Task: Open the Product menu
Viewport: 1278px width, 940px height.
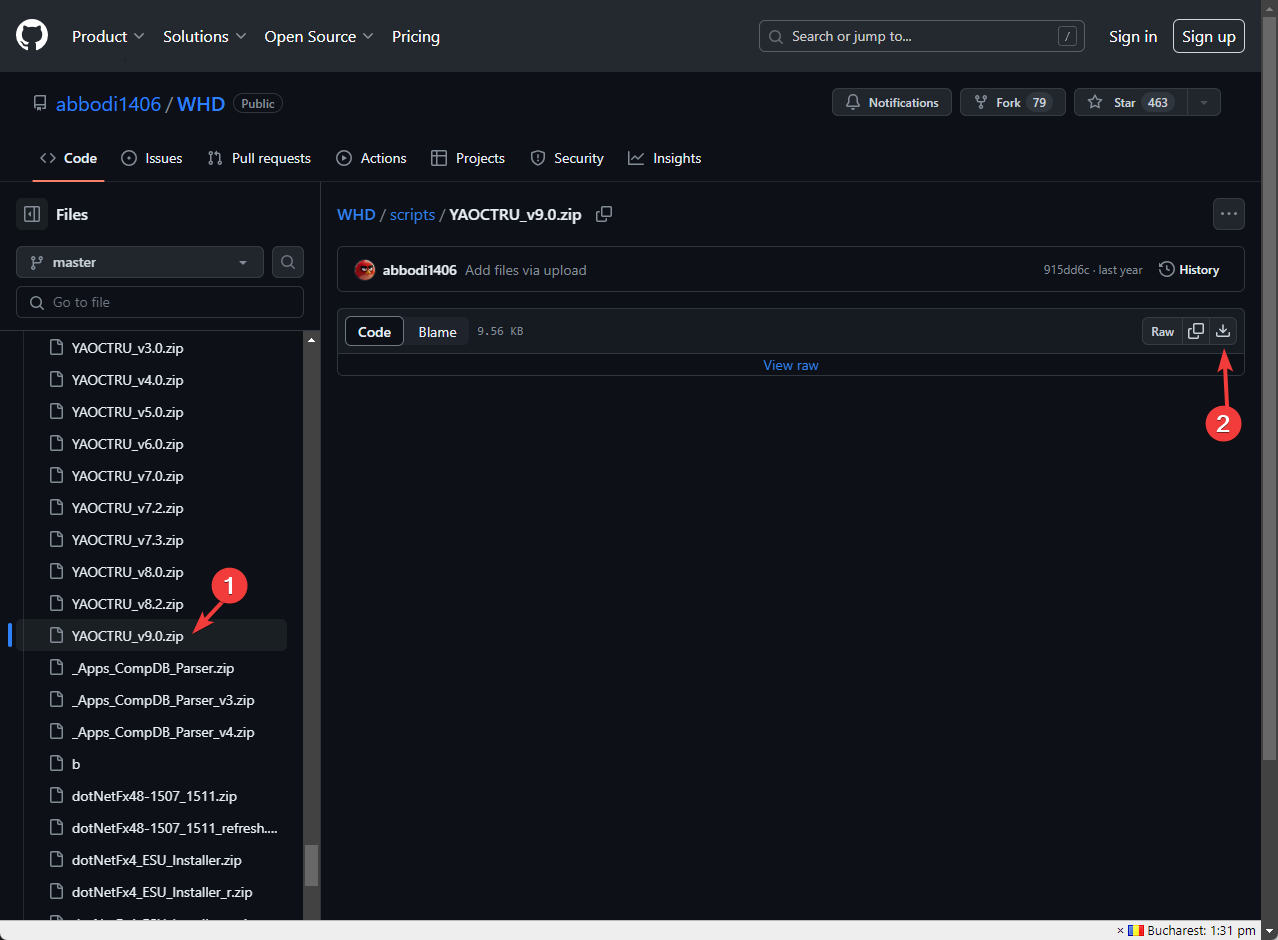Action: 108,36
